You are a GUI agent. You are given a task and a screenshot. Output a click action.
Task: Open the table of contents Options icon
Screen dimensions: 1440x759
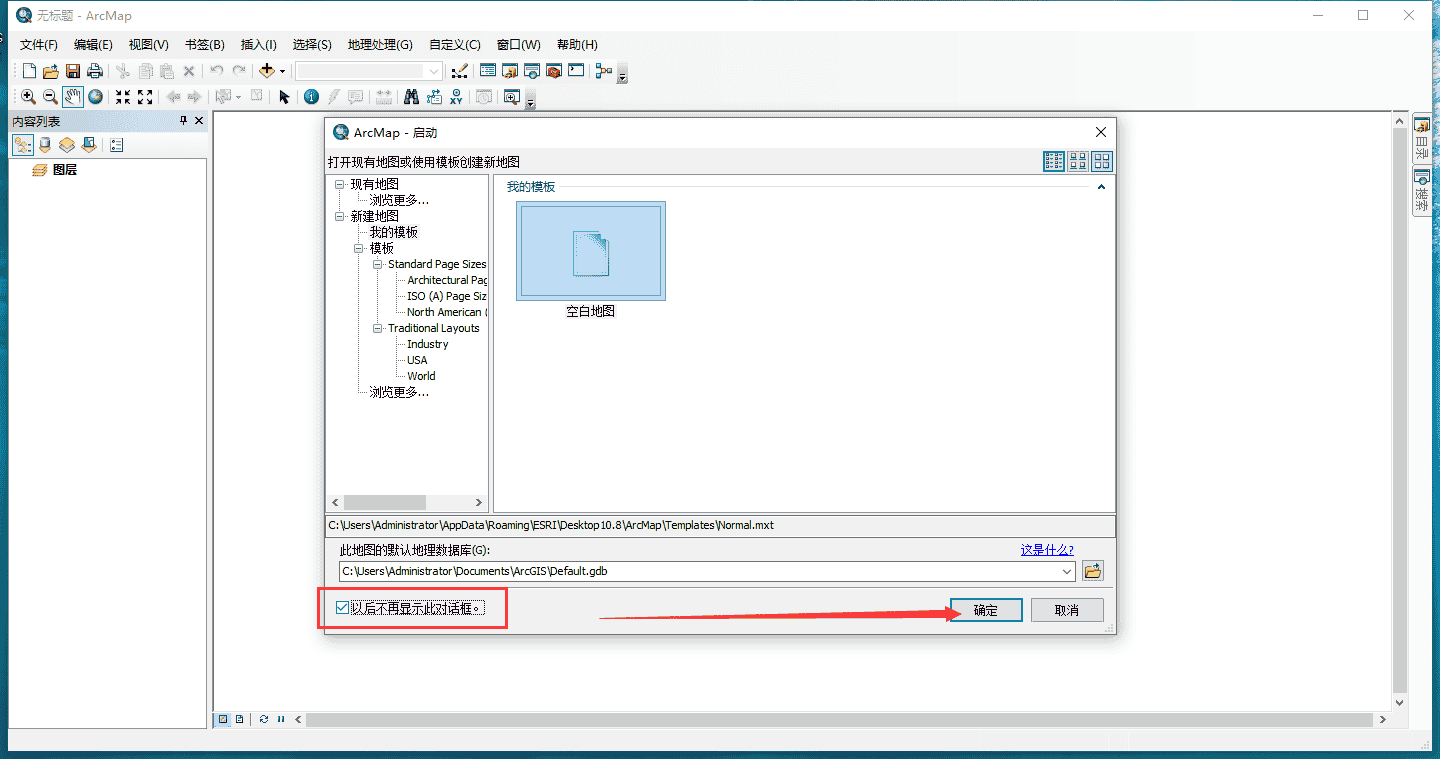pos(116,145)
